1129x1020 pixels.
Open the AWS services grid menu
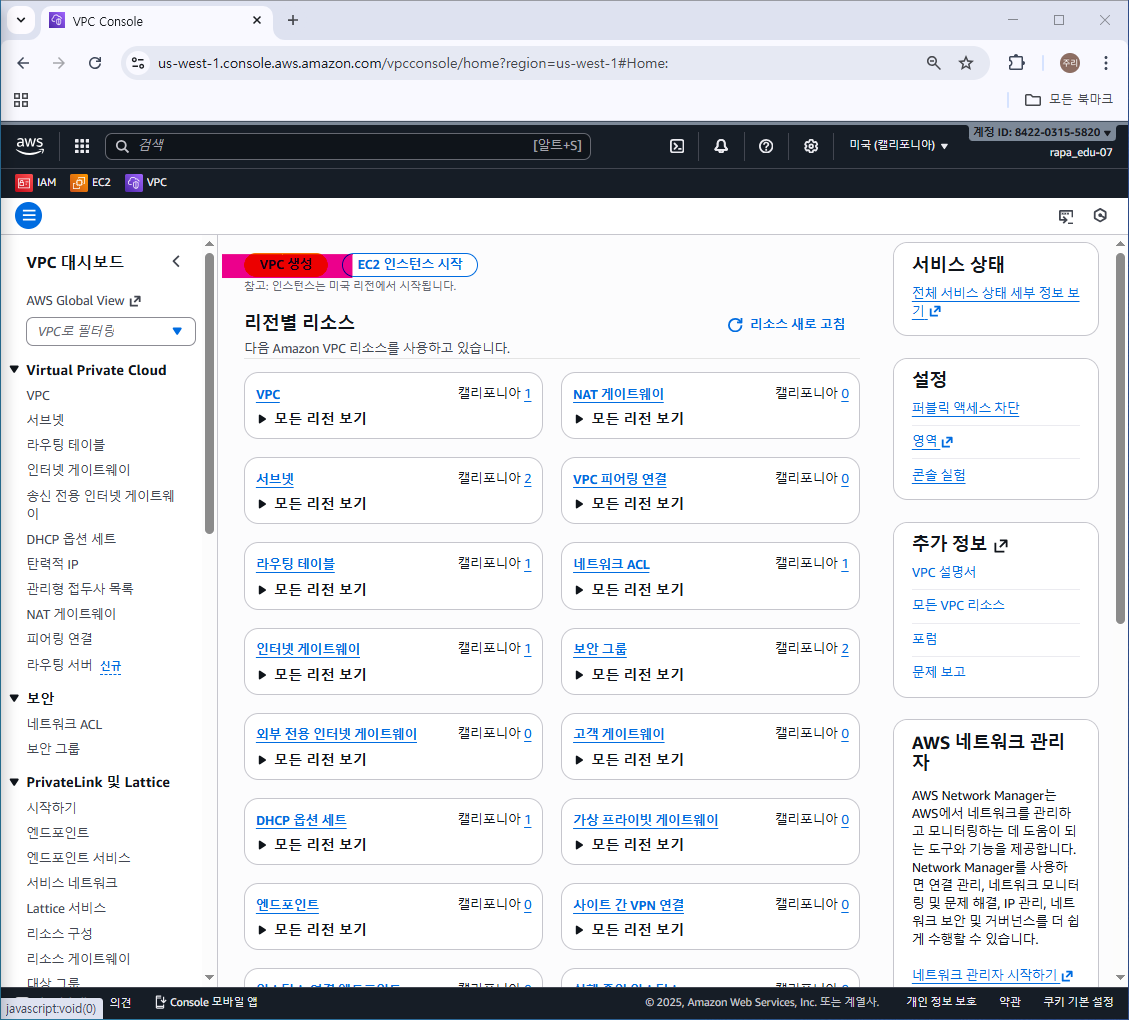pyautogui.click(x=82, y=146)
